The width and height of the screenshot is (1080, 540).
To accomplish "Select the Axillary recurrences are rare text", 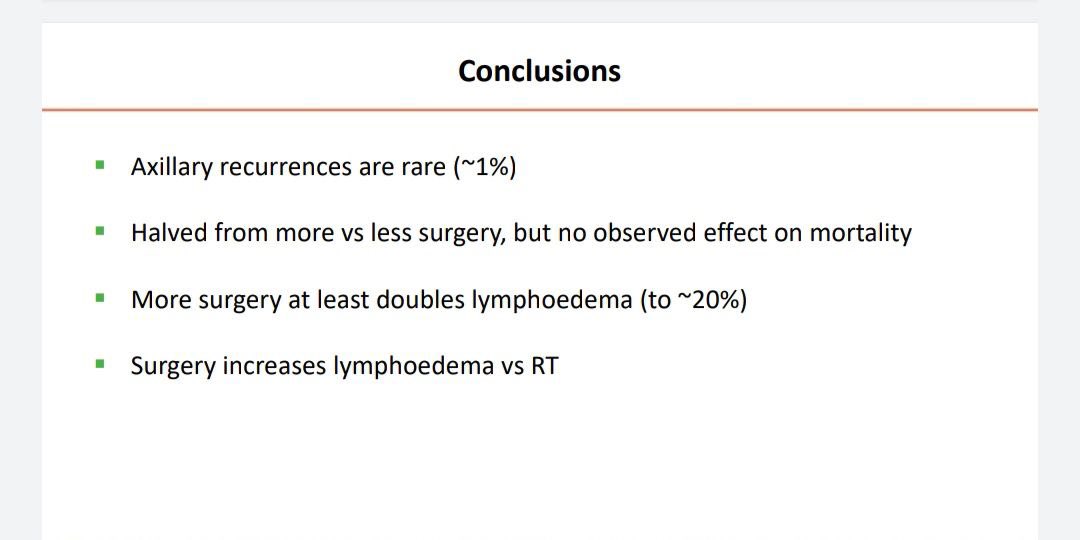I will pyautogui.click(x=288, y=167).
